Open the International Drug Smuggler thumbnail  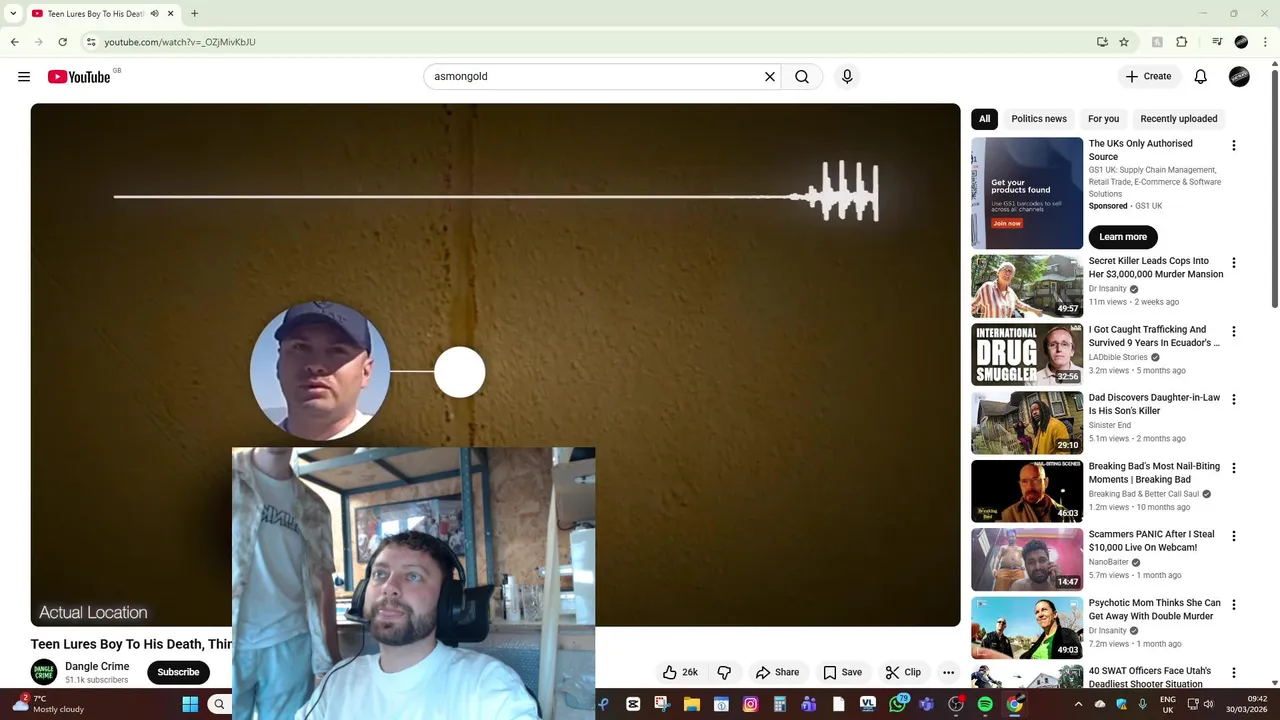tap(1027, 354)
